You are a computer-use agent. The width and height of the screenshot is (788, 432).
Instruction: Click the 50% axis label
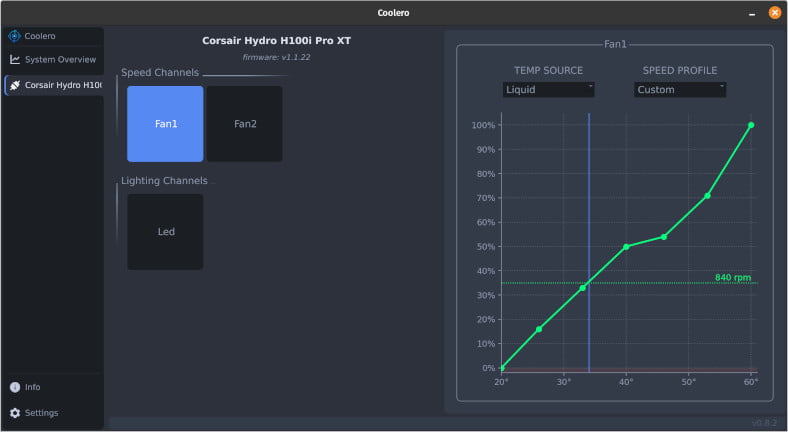tap(485, 247)
